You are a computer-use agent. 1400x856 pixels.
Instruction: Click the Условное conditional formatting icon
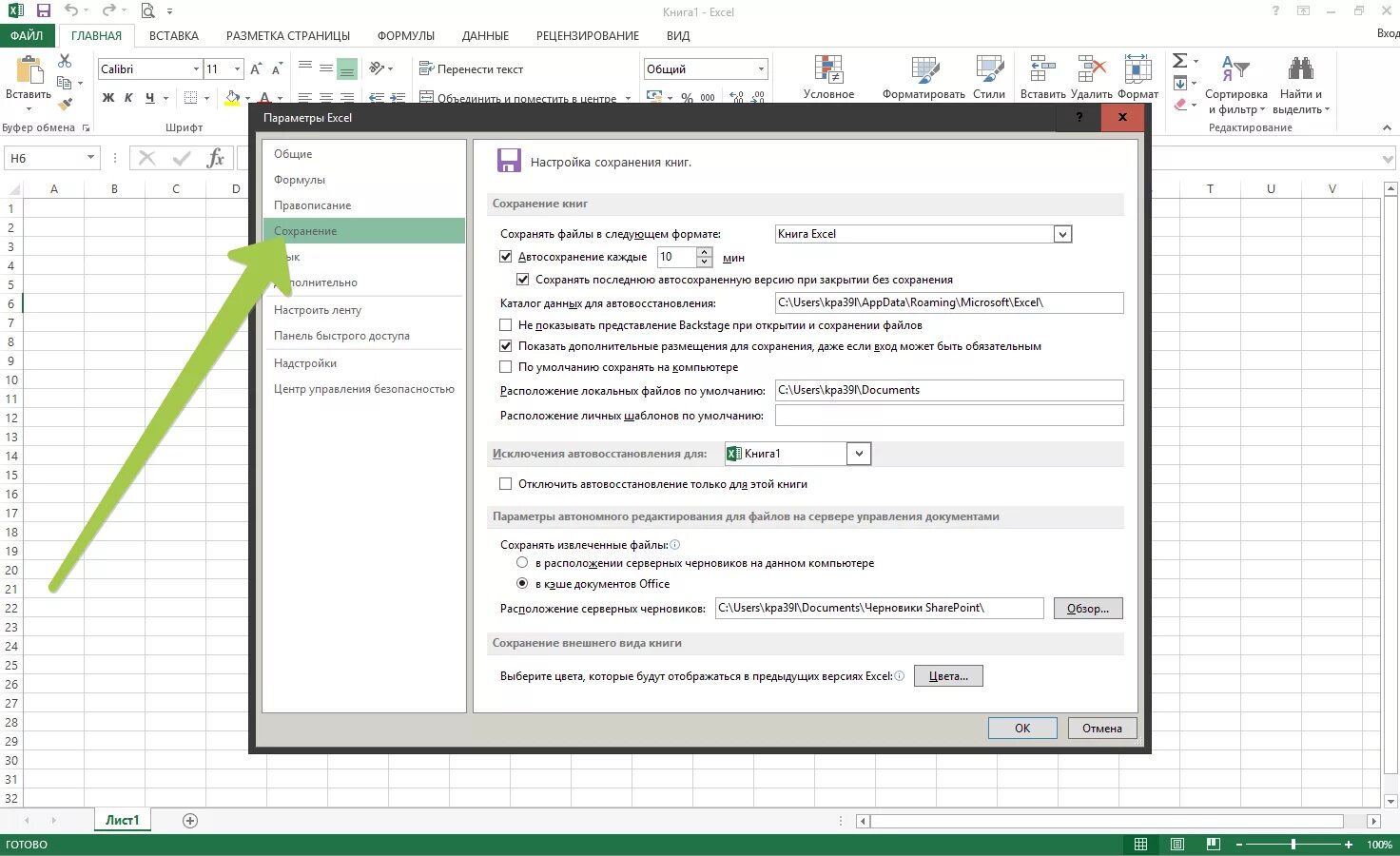[x=828, y=71]
